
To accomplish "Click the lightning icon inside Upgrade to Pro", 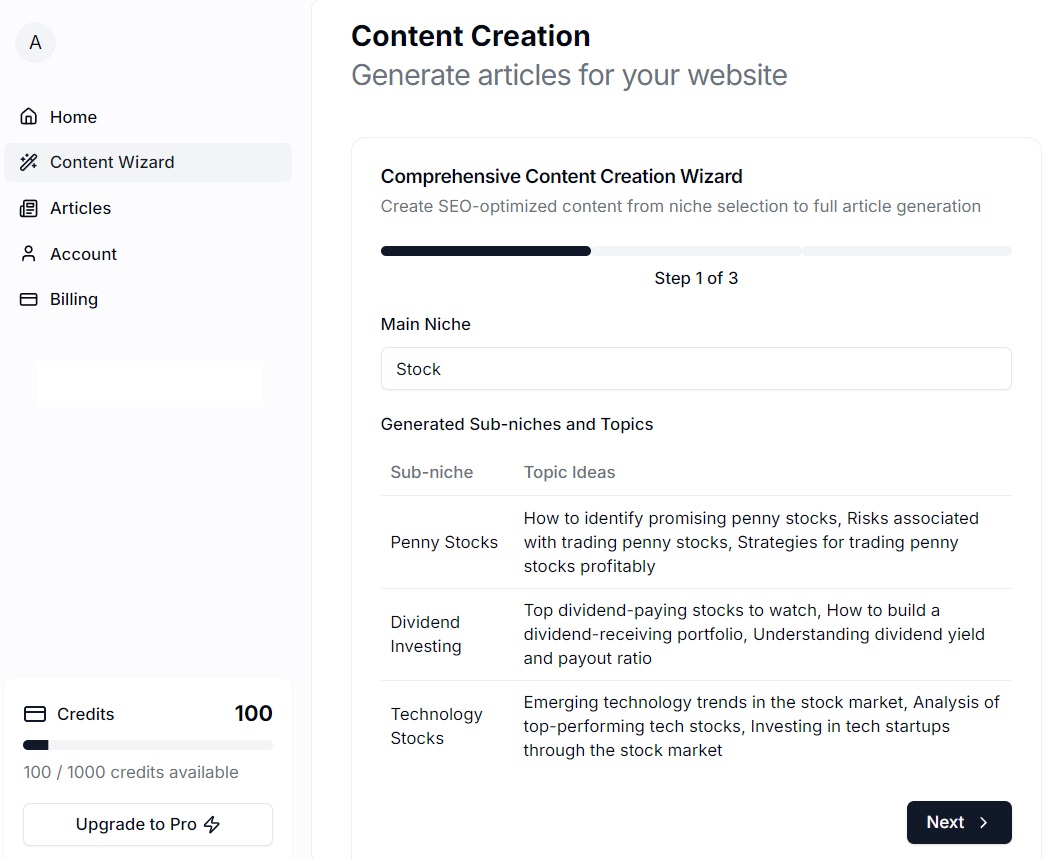I will pos(211,824).
